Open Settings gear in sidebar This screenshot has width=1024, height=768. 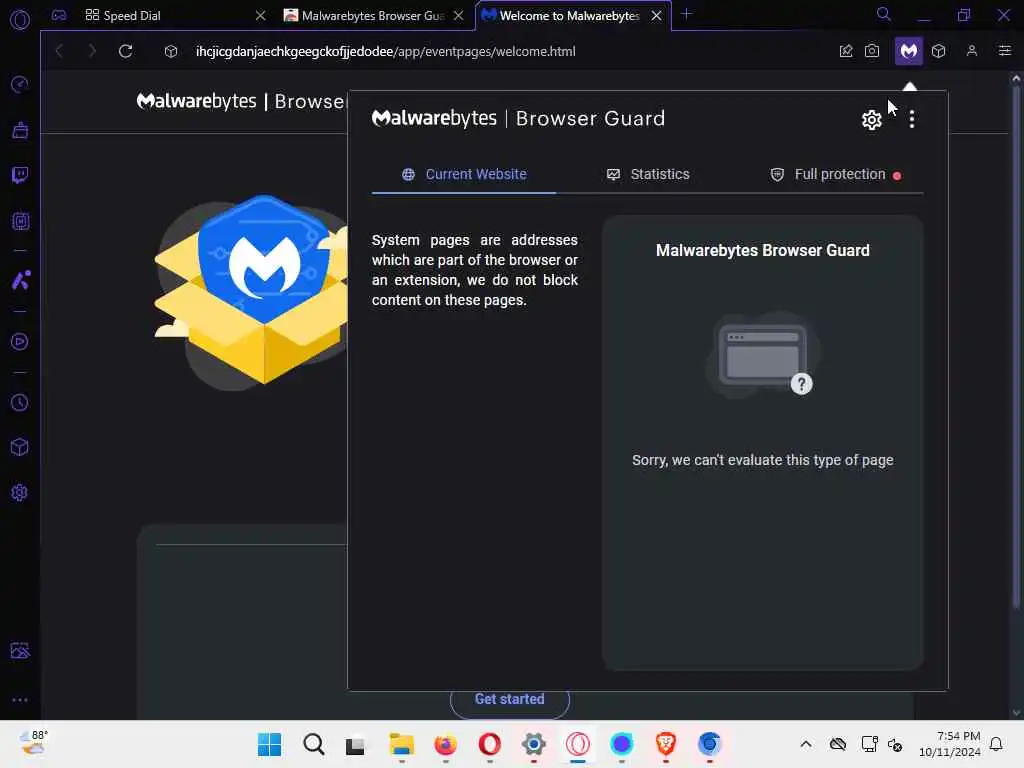coord(20,492)
